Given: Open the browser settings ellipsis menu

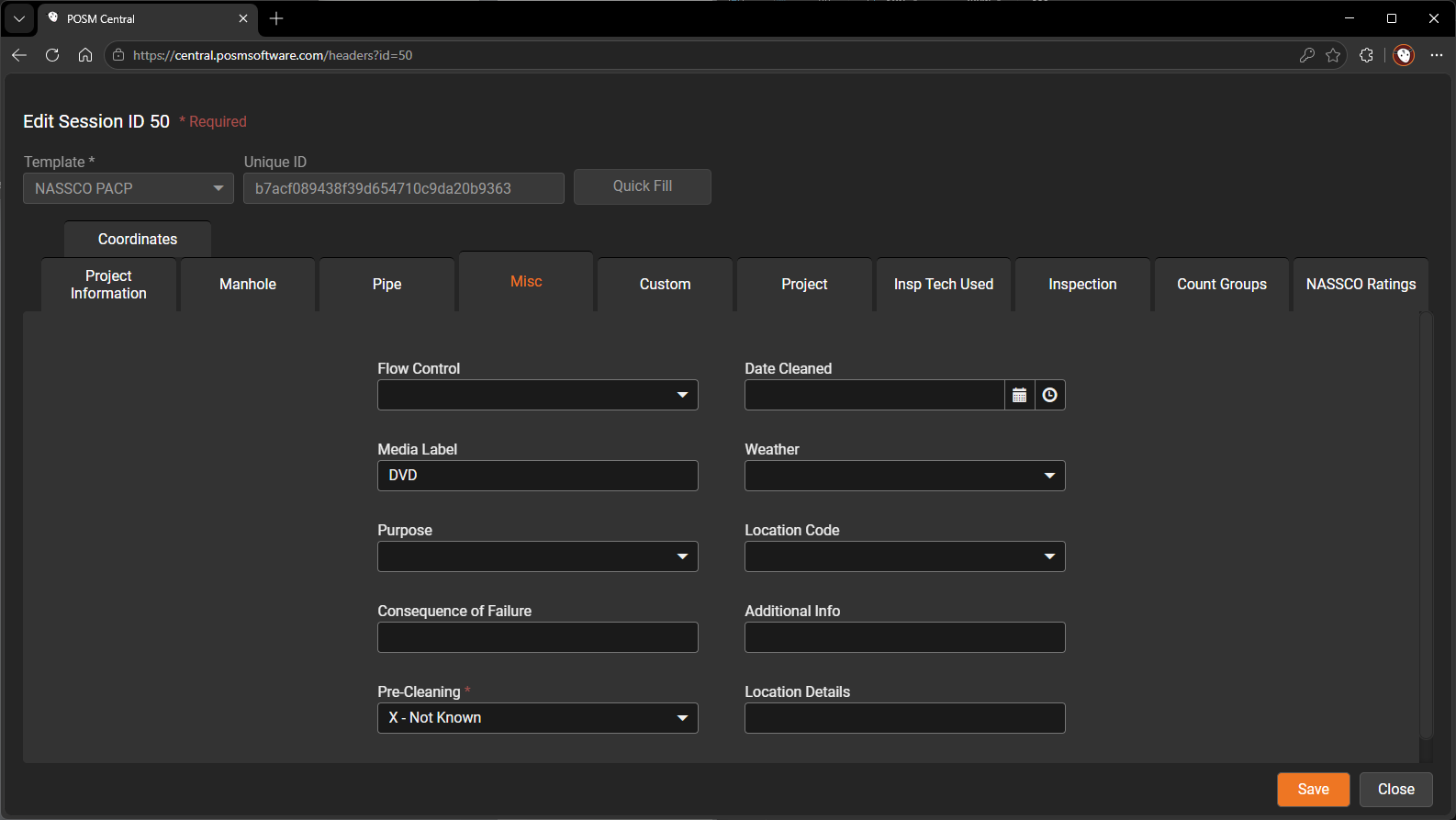Looking at the screenshot, I should tap(1437, 55).
